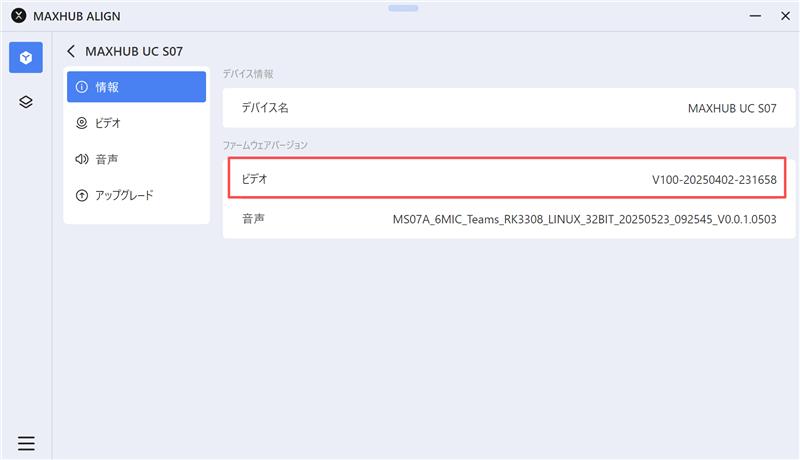Open the アップグレード tab
The image size is (800, 460).
[136, 195]
